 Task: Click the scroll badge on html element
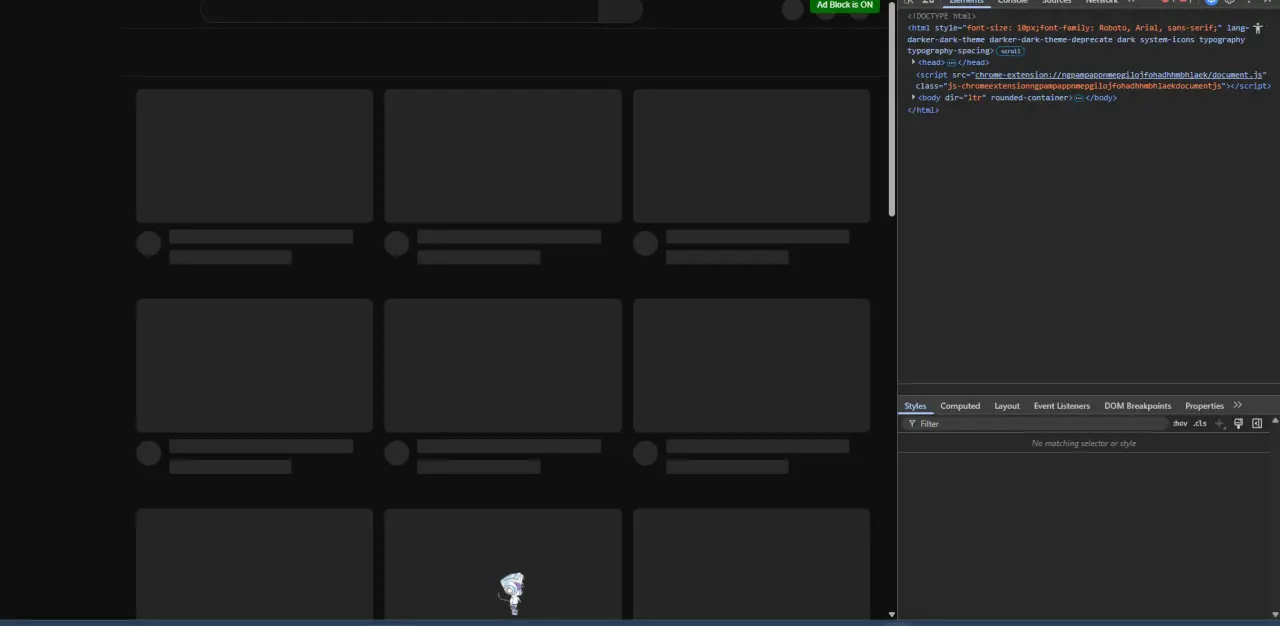coord(1011,51)
